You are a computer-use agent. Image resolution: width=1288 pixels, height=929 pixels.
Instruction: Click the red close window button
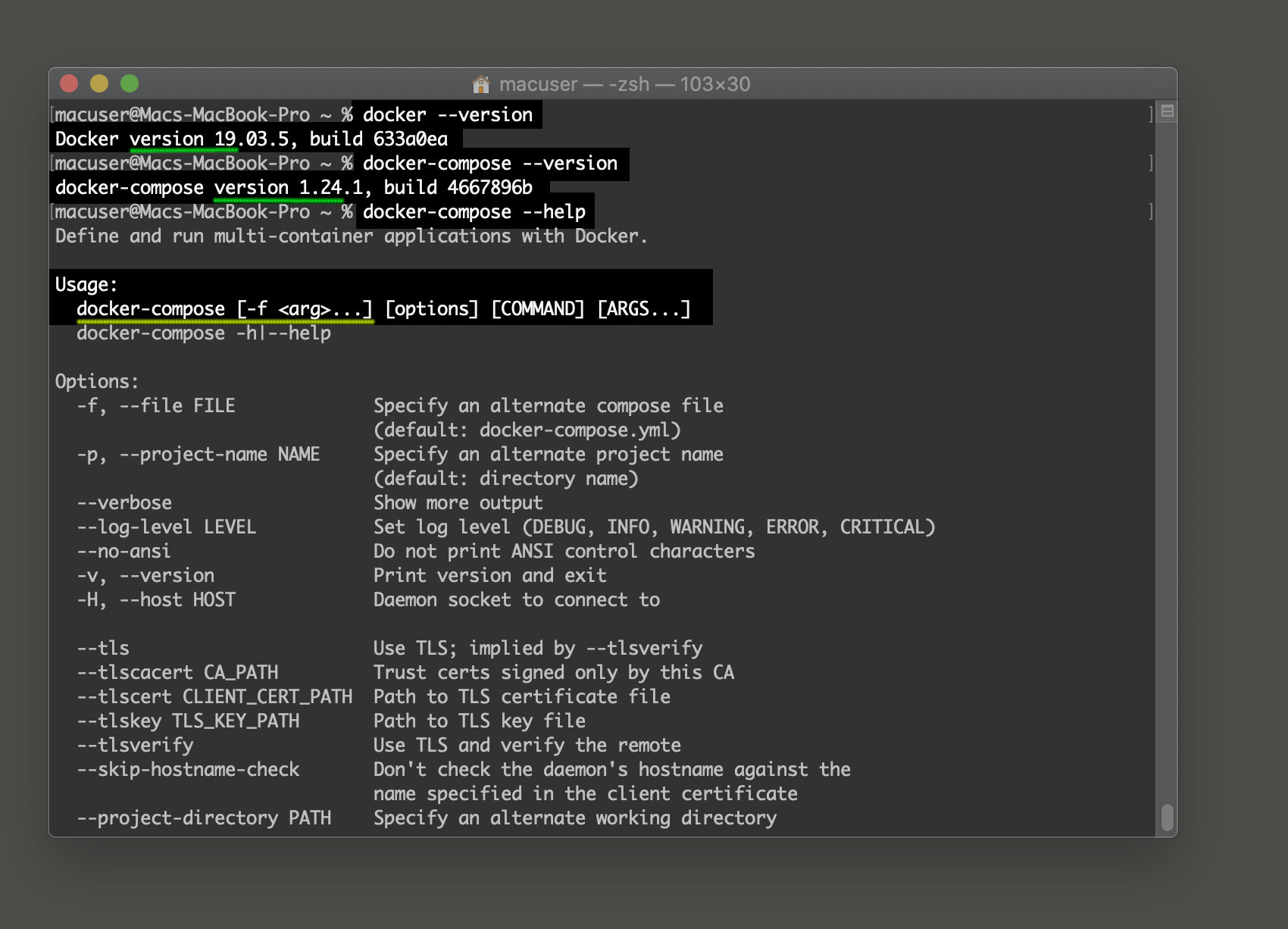click(x=70, y=83)
